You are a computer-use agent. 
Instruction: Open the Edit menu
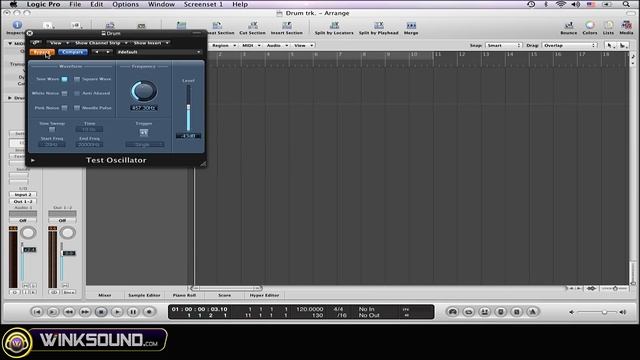[97, 4]
